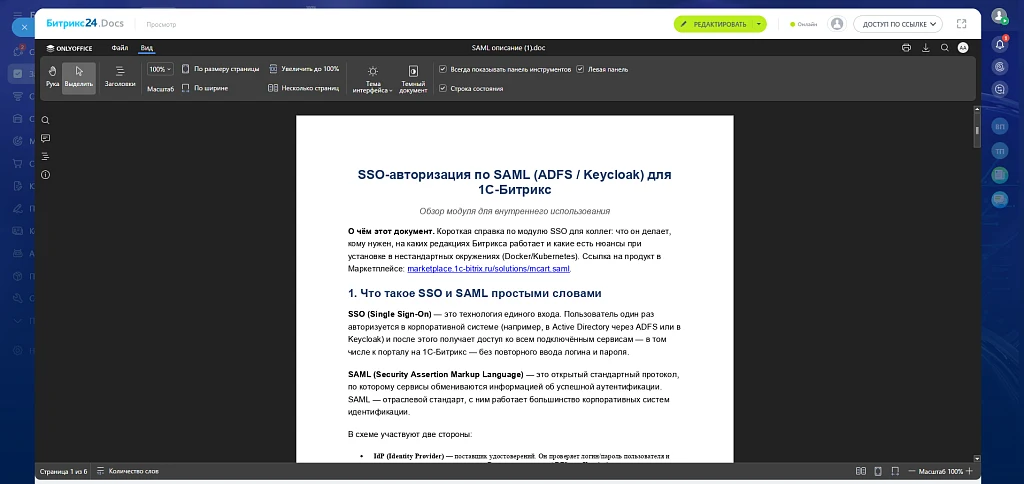Click the status bar multi-page view icon

[861, 471]
